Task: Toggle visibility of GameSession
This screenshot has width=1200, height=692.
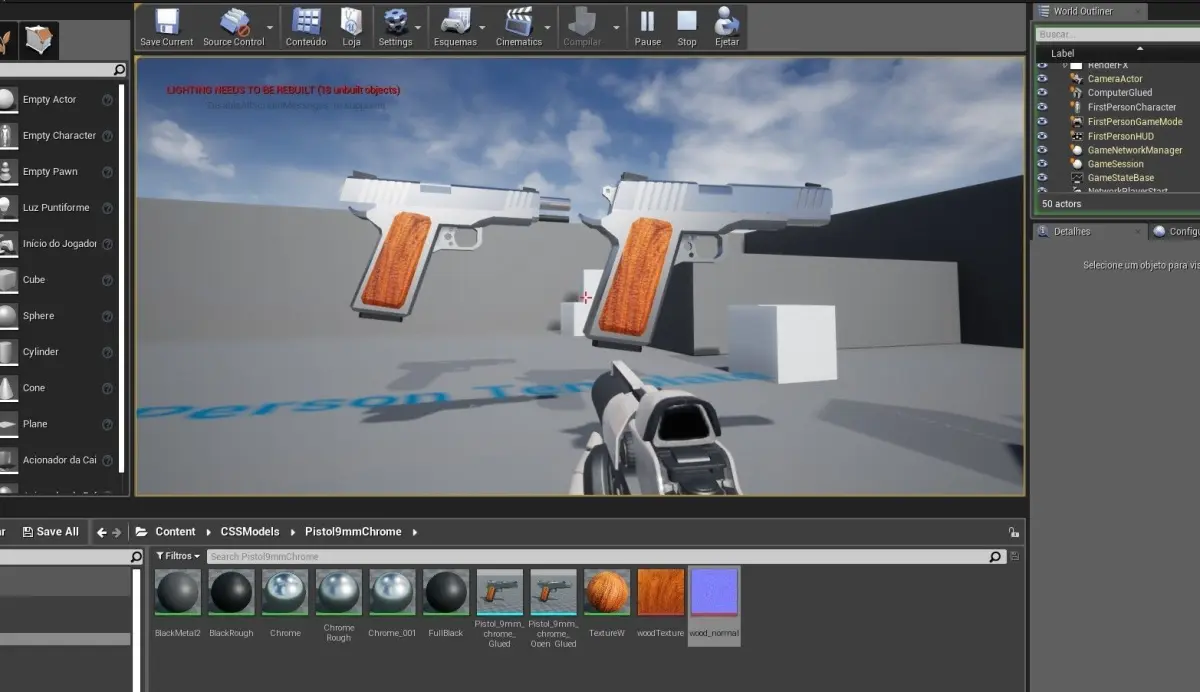Action: (x=1042, y=164)
